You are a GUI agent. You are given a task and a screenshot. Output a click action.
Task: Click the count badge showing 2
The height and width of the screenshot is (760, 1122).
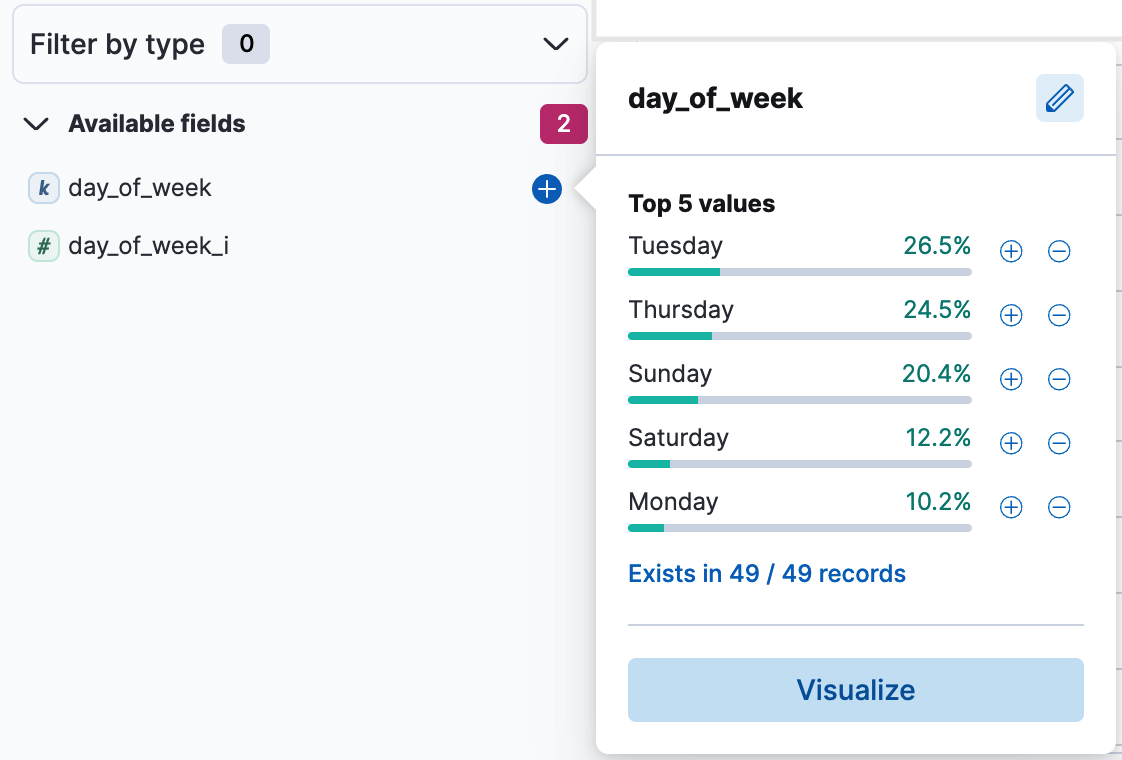click(x=564, y=125)
